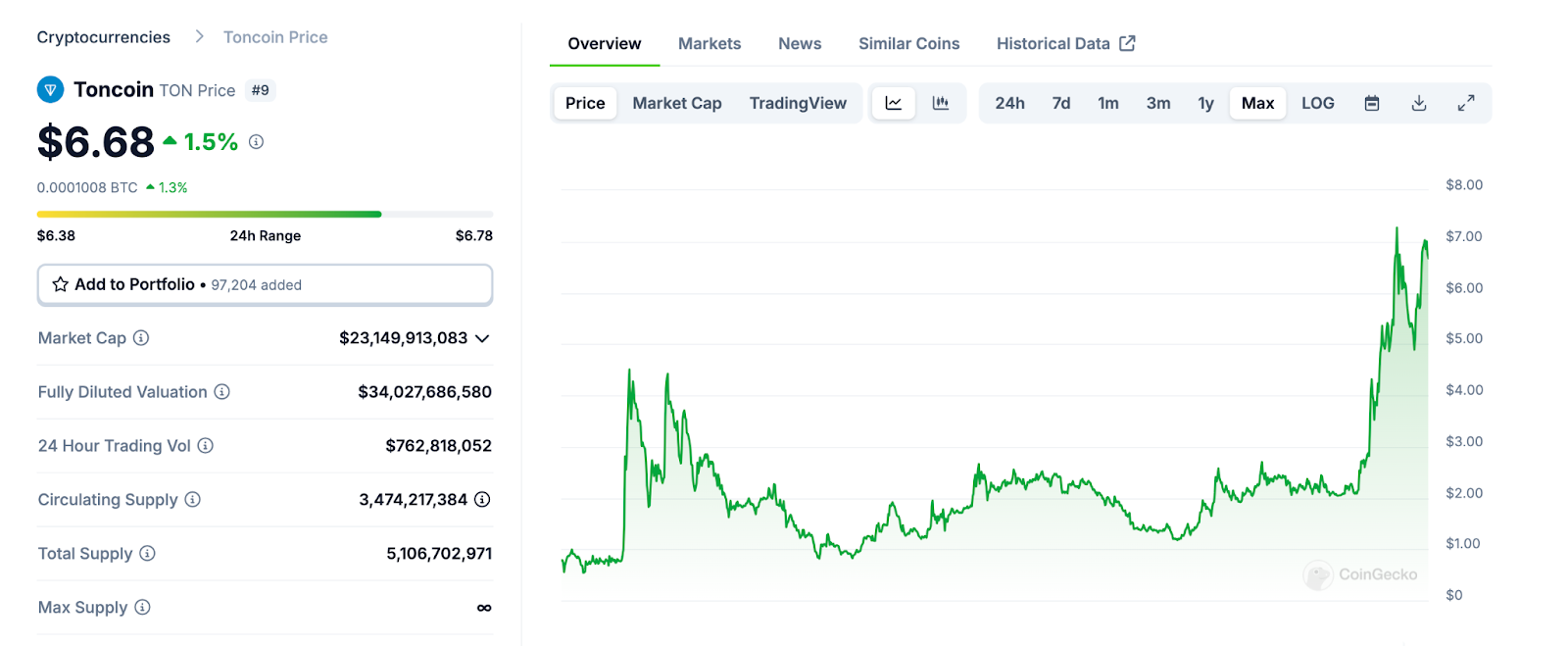The image size is (1568, 646).
Task: Click the $4.00 y-axis label
Action: click(x=1464, y=390)
